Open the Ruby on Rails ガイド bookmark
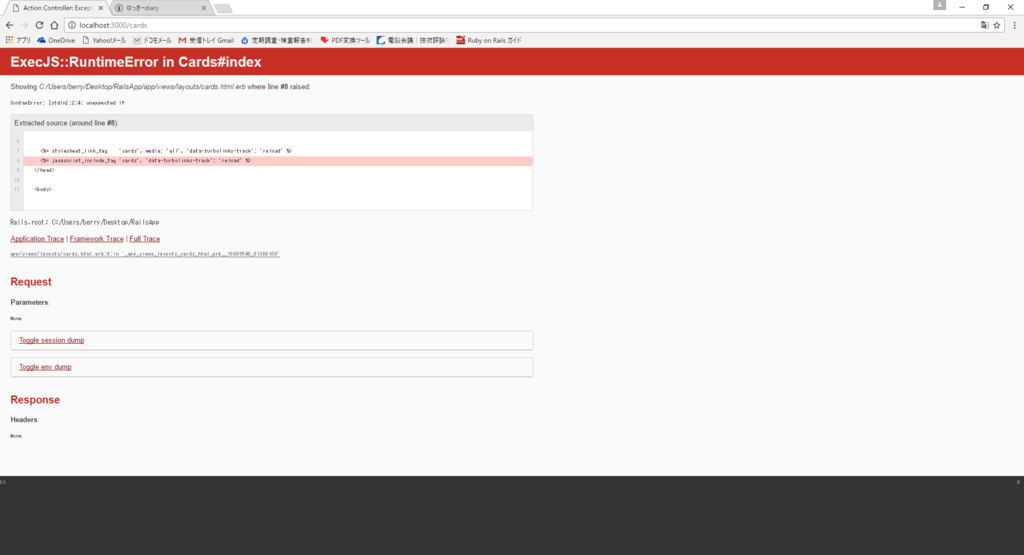This screenshot has width=1024, height=555. (x=489, y=40)
